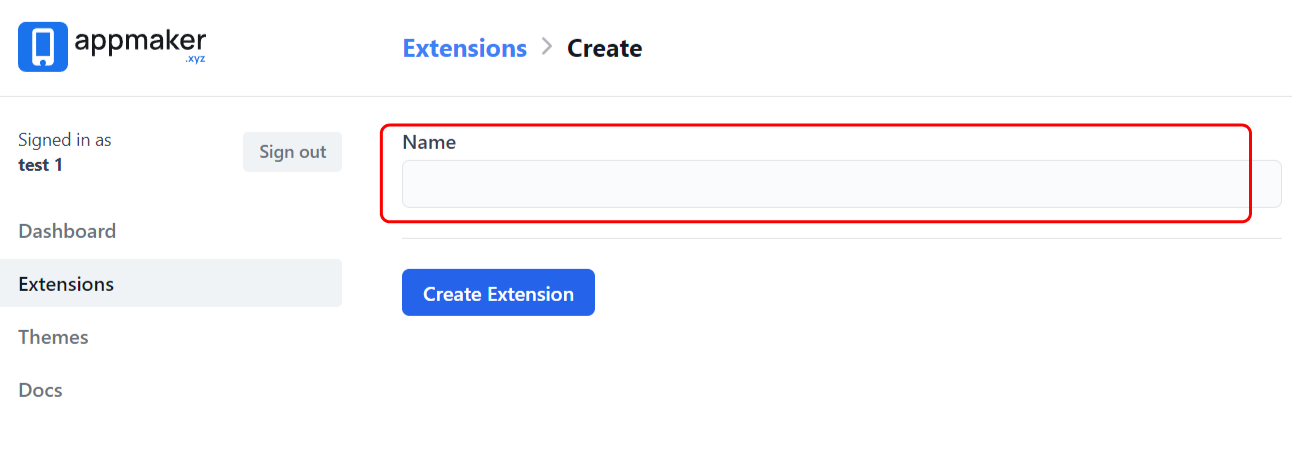Screen dimensions: 1292x465
Task: Click the appmaker phone logo icon
Action: (43, 47)
